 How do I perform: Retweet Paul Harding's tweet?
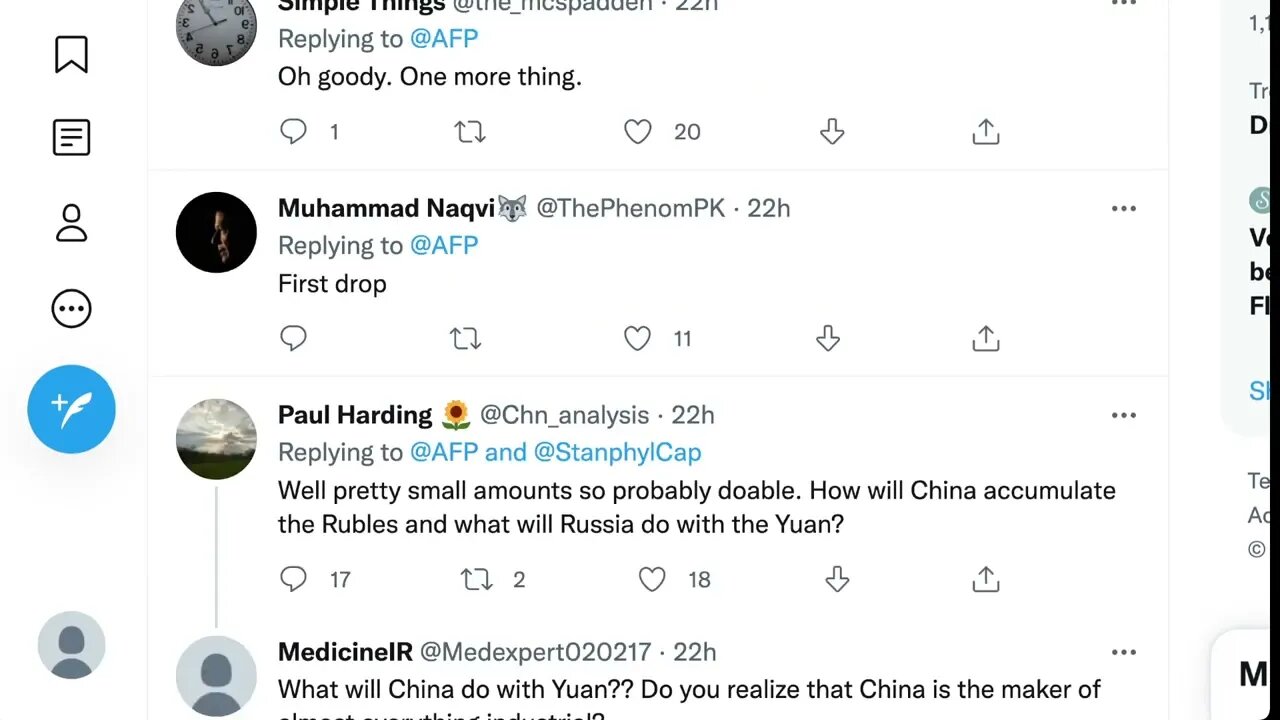pyautogui.click(x=476, y=579)
